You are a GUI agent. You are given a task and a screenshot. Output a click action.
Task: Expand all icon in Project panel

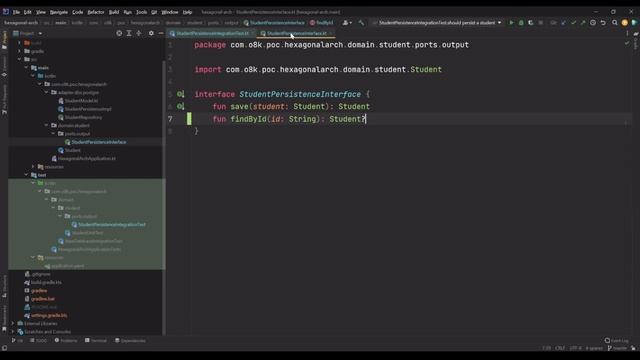(129, 33)
